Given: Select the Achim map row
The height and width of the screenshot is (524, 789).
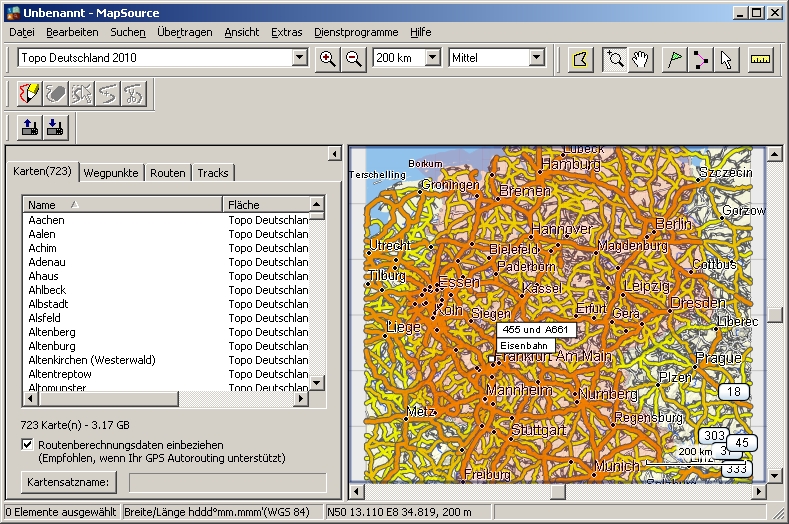Looking at the screenshot, I should [166, 248].
